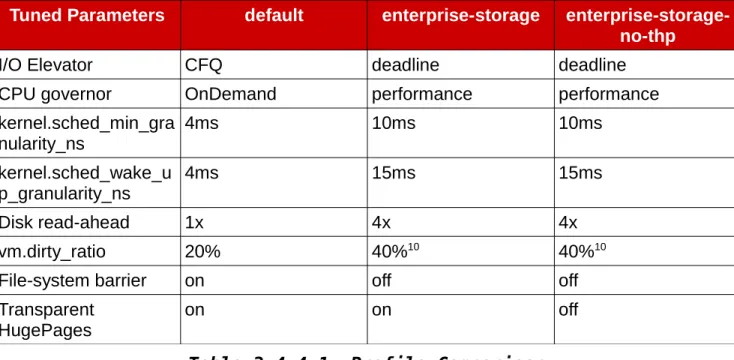Image resolution: width=734 pixels, height=360 pixels.
Task: Select the 'Tuned Parameters' header cell
Action: (90, 25)
